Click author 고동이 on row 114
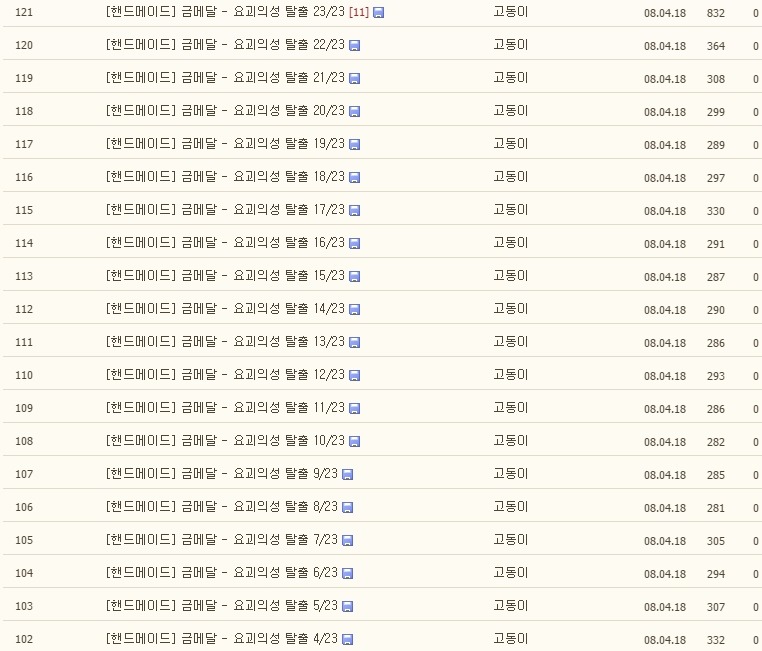This screenshot has height=651, width=762. (x=511, y=243)
